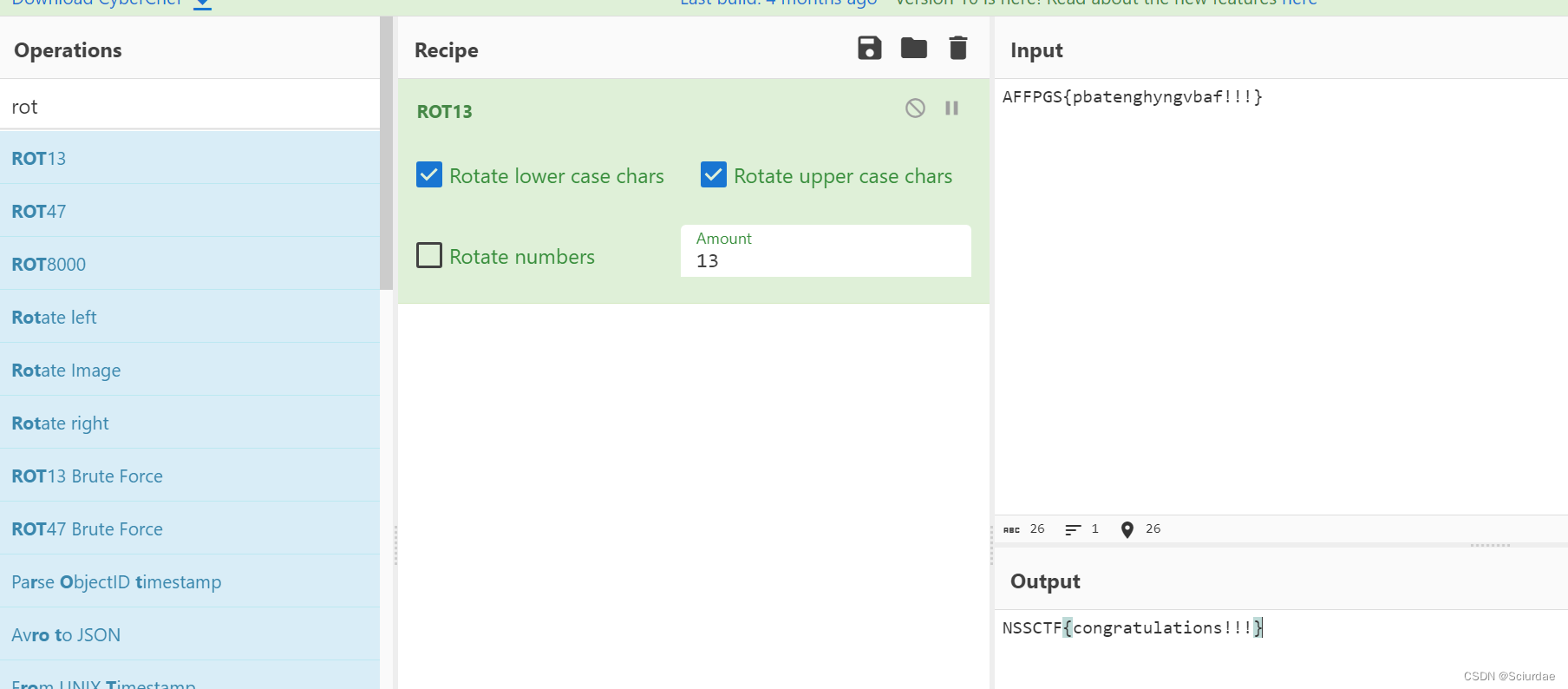Disable the ROT13 operation icon
1568x689 pixels.
(x=915, y=108)
